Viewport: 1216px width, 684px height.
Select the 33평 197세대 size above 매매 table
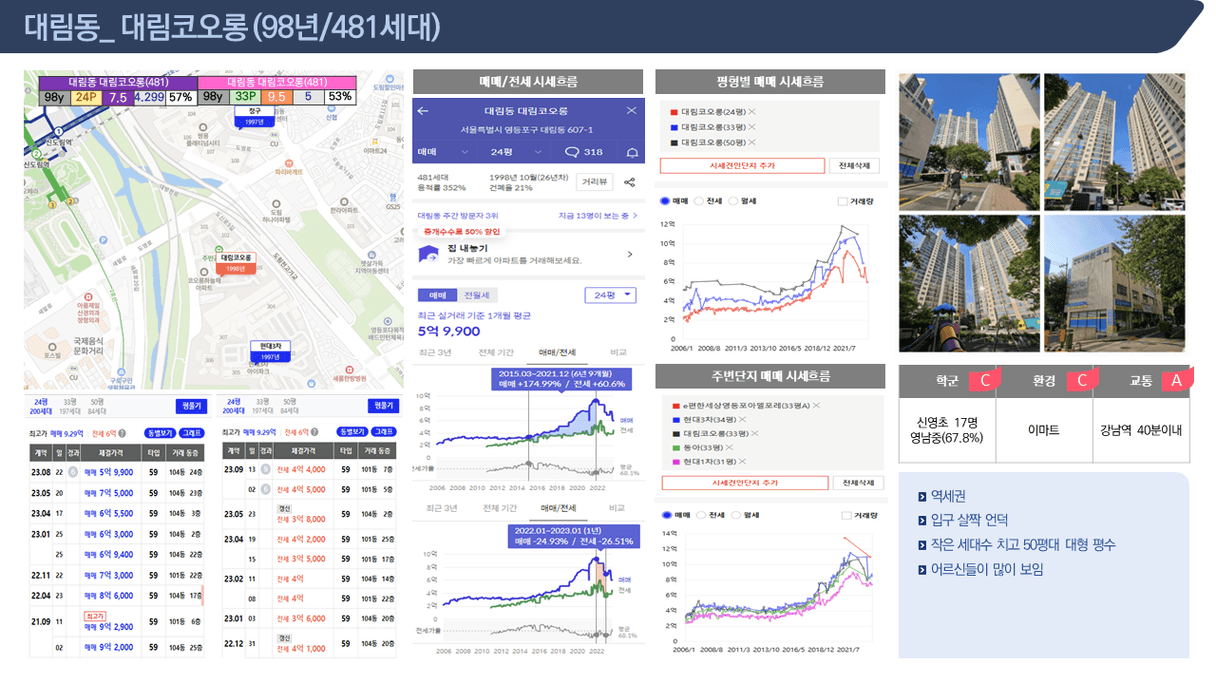pyautogui.click(x=68, y=406)
